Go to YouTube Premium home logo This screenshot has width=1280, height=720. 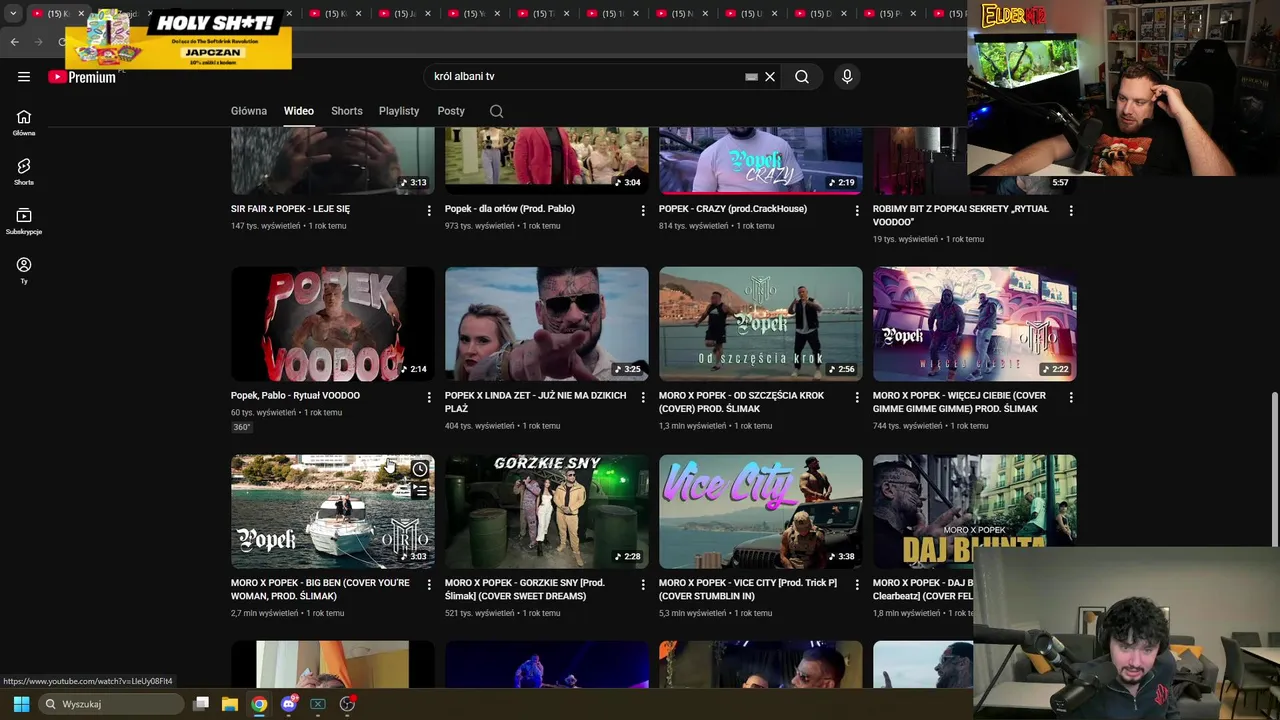[x=82, y=77]
